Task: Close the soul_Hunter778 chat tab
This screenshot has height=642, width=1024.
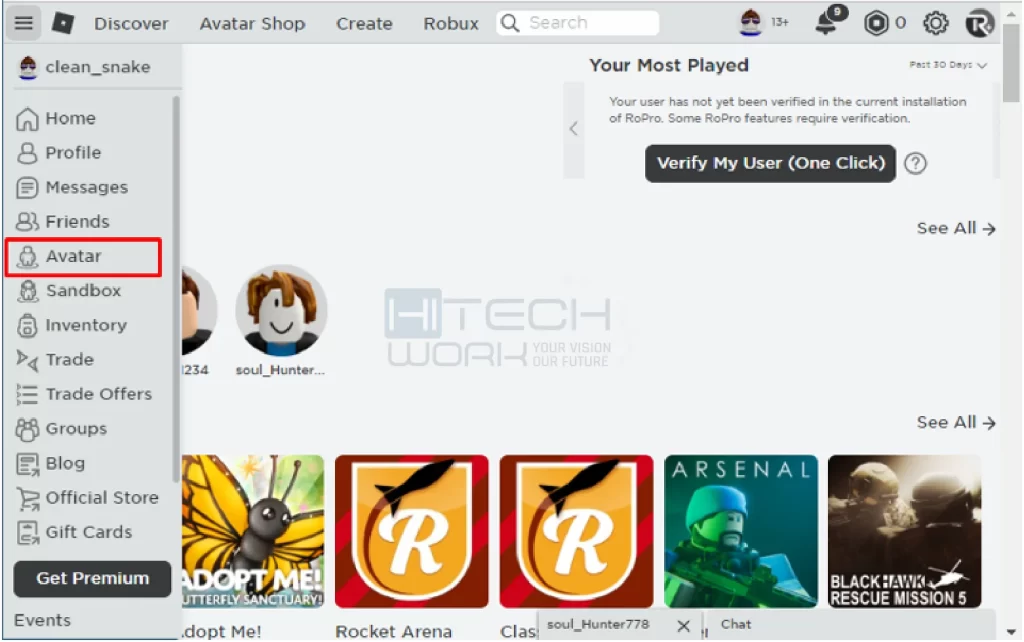Action: (x=683, y=626)
